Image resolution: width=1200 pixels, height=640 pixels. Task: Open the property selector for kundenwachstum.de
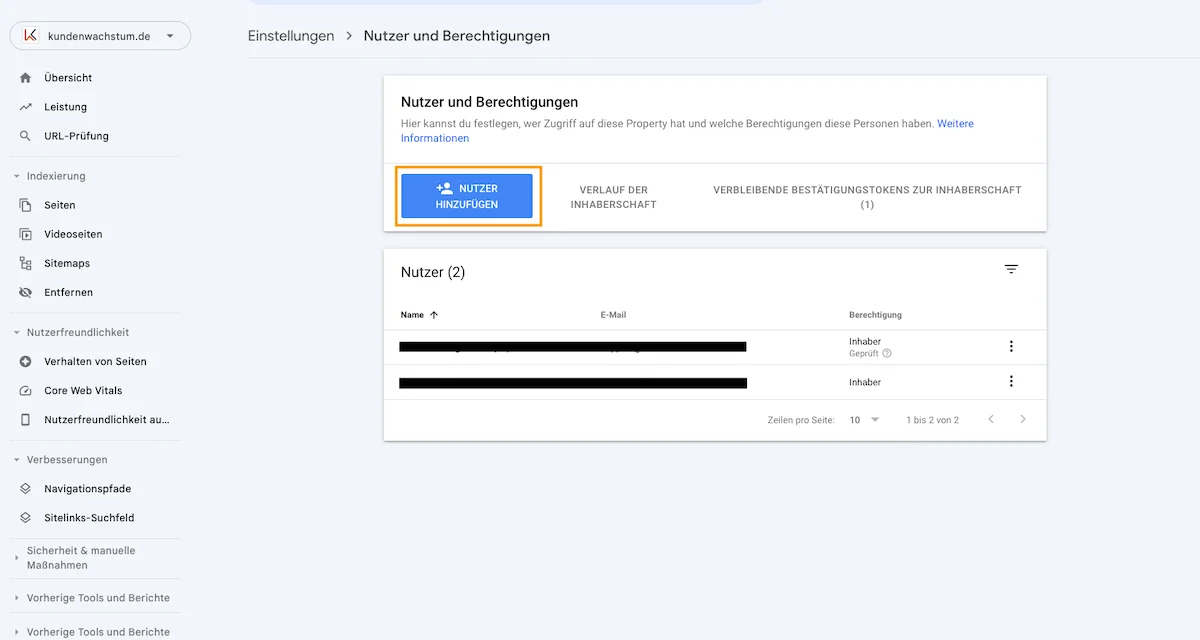pos(100,35)
